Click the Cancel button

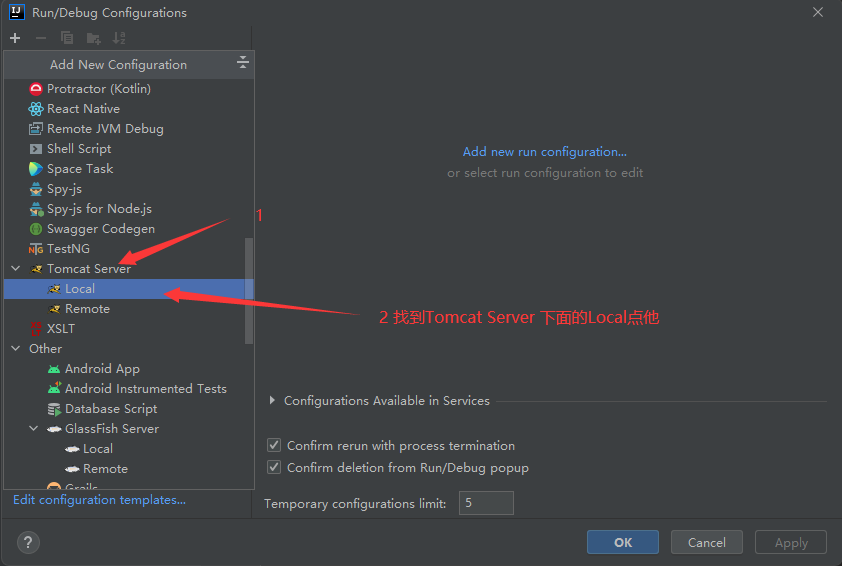click(707, 542)
